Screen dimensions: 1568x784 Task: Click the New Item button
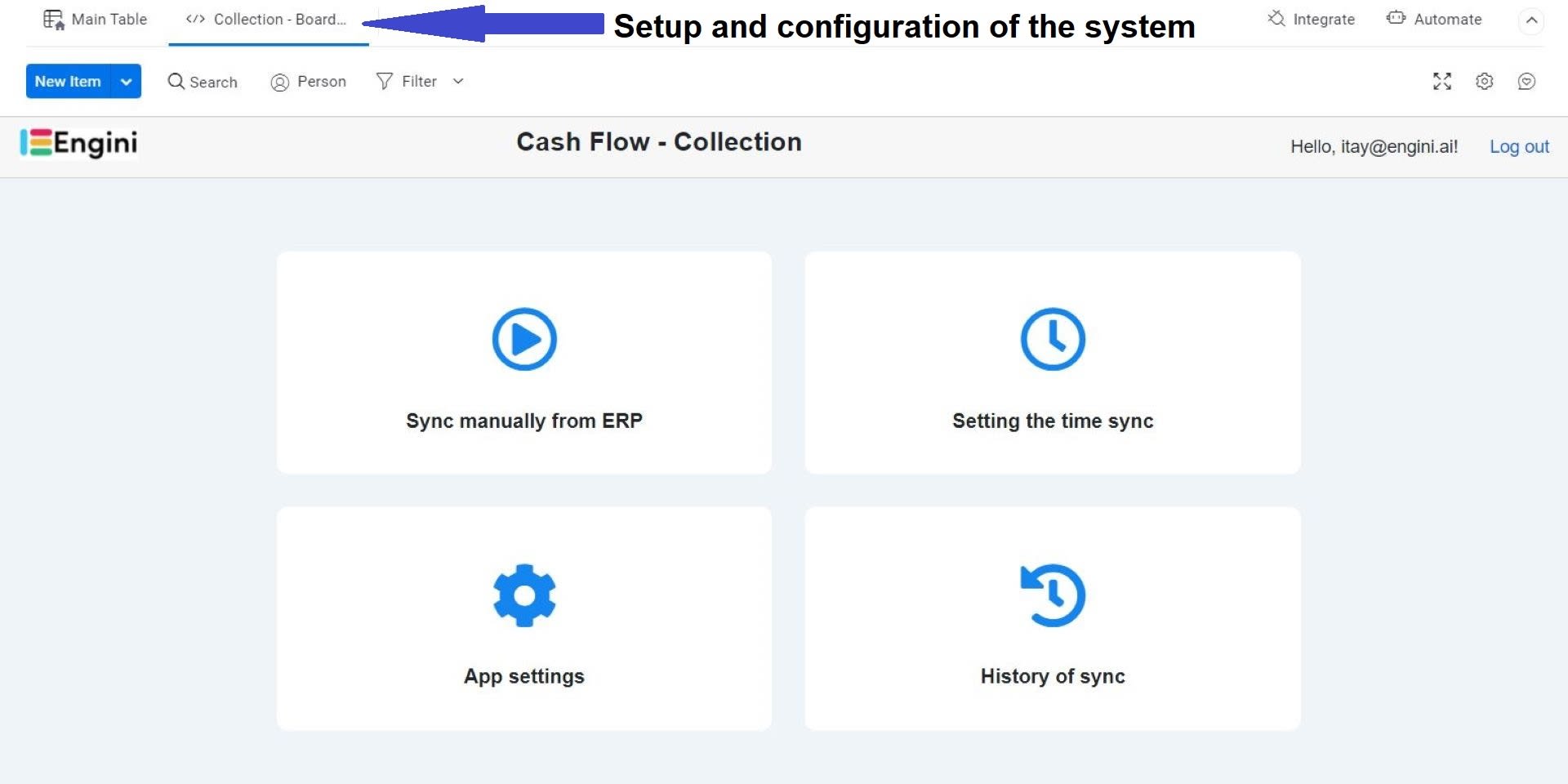[x=68, y=82]
